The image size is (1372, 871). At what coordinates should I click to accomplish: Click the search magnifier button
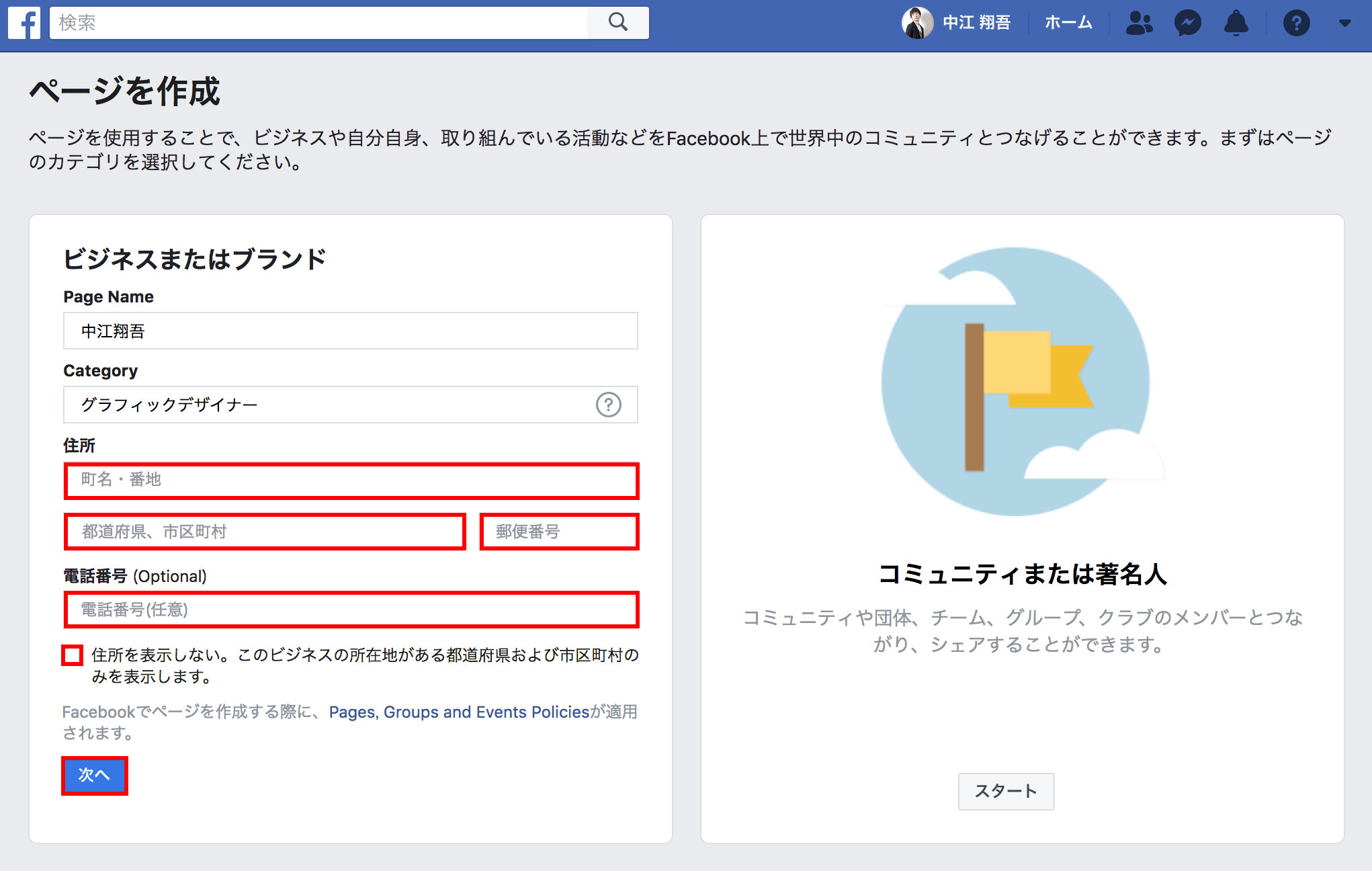(618, 23)
